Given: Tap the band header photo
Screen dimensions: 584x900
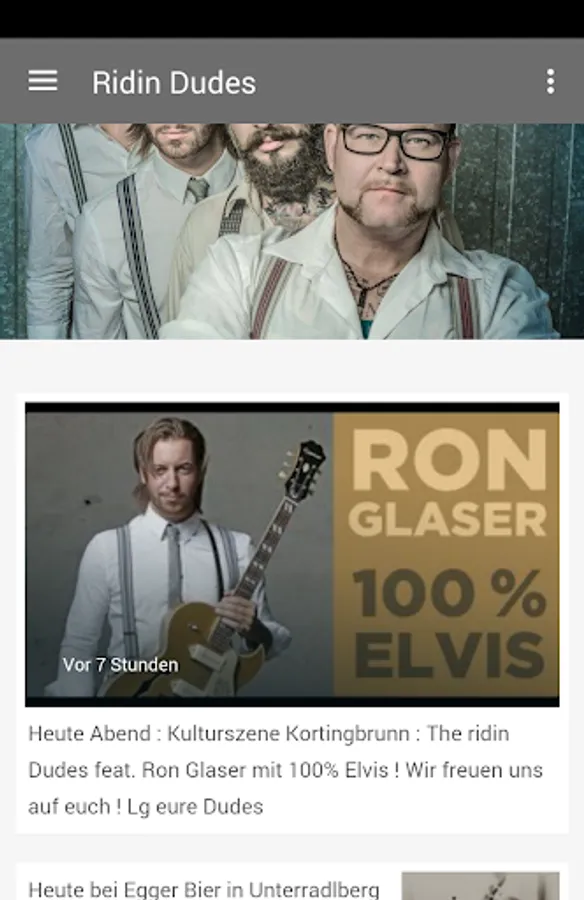Looking at the screenshot, I should (x=292, y=231).
